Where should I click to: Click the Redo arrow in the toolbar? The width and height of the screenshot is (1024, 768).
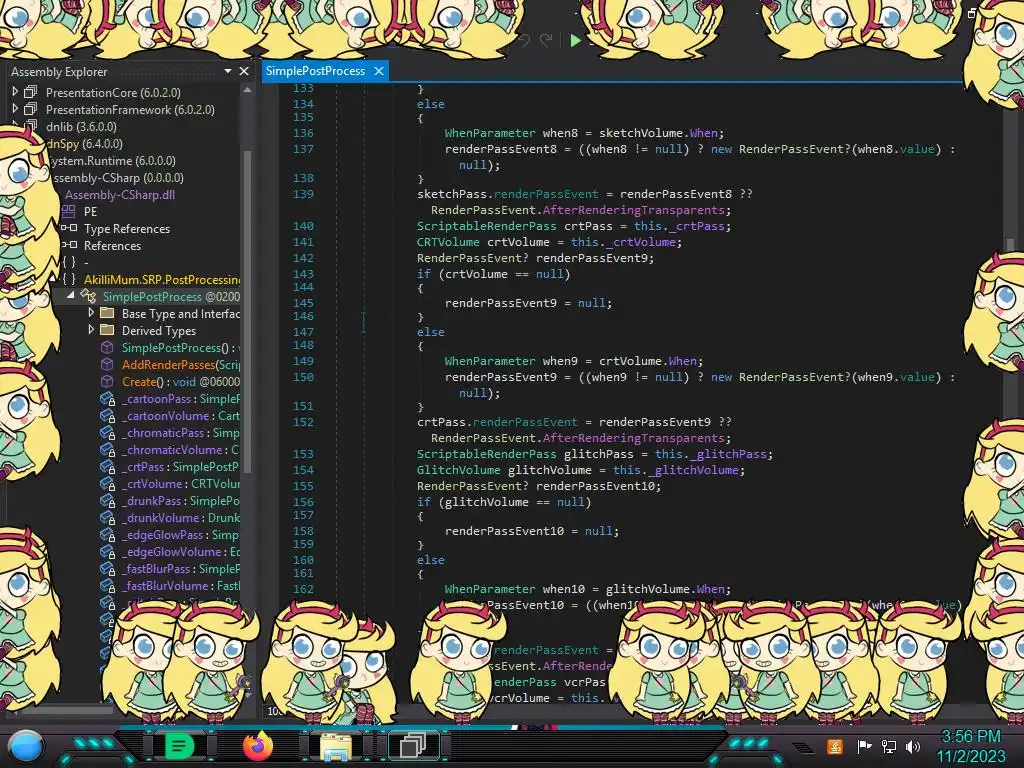(x=545, y=40)
